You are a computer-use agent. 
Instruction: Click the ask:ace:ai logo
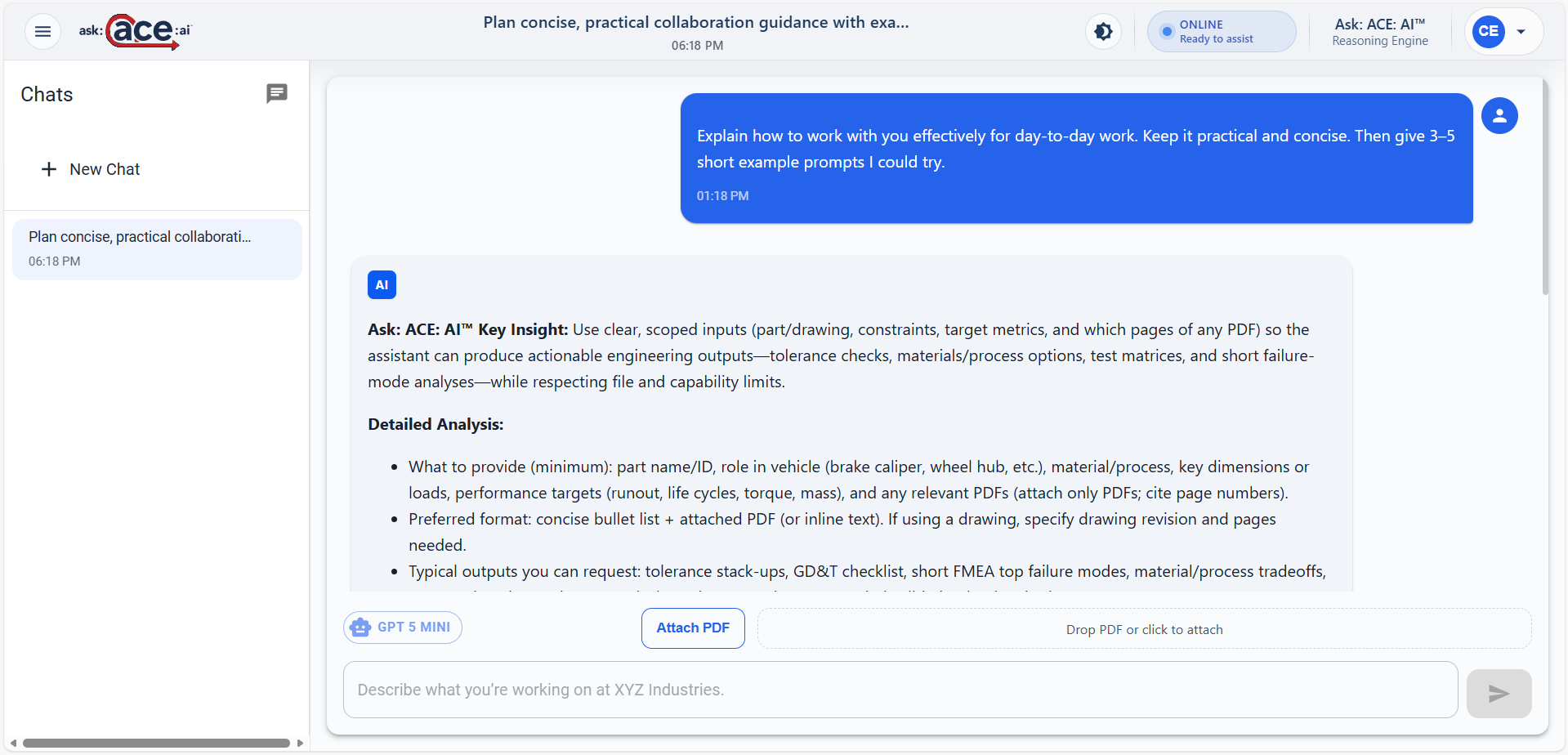(x=133, y=31)
